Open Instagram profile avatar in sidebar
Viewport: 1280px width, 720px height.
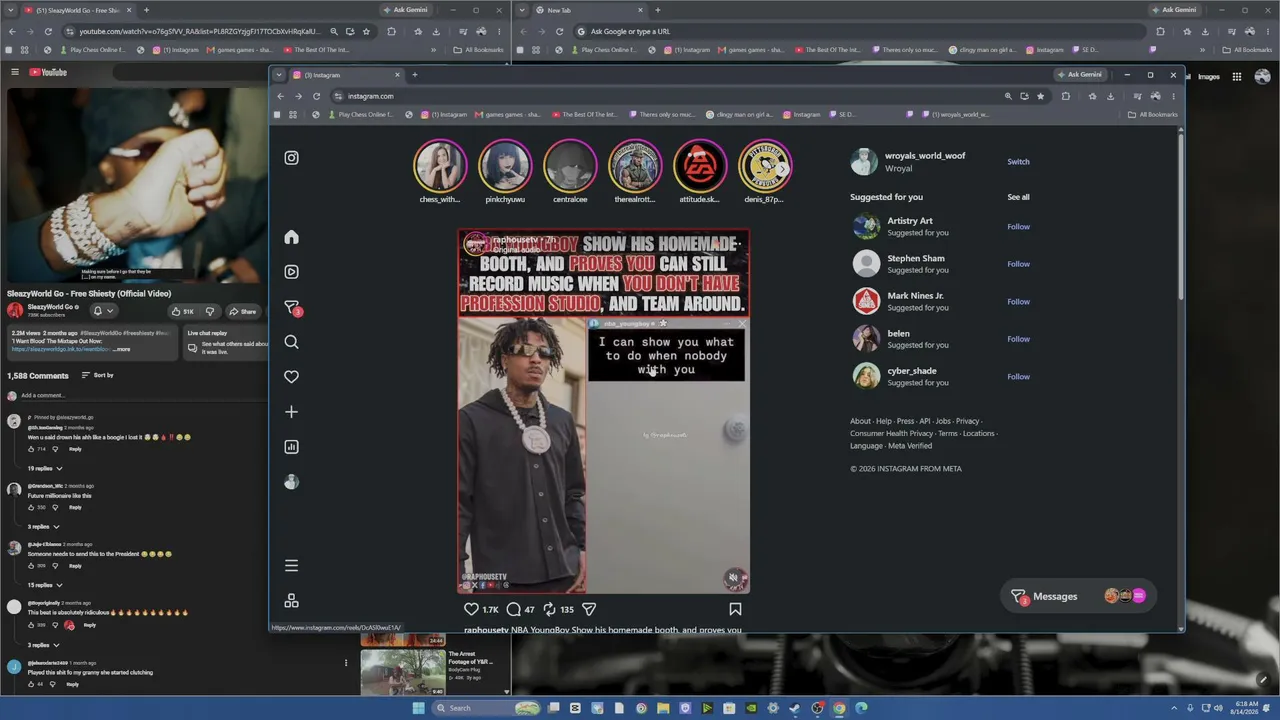tap(291, 482)
